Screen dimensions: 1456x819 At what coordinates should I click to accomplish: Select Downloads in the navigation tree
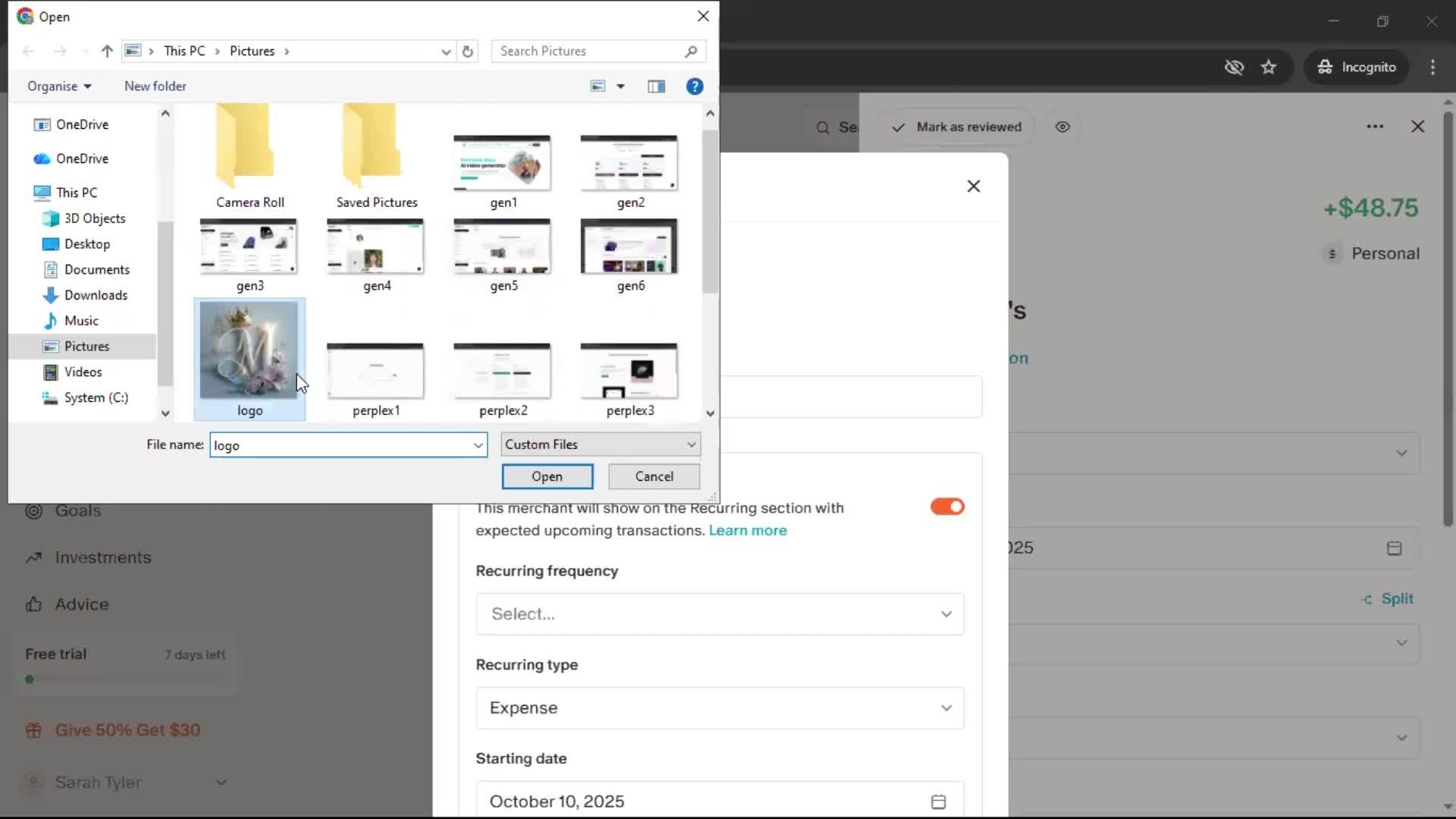tap(96, 296)
